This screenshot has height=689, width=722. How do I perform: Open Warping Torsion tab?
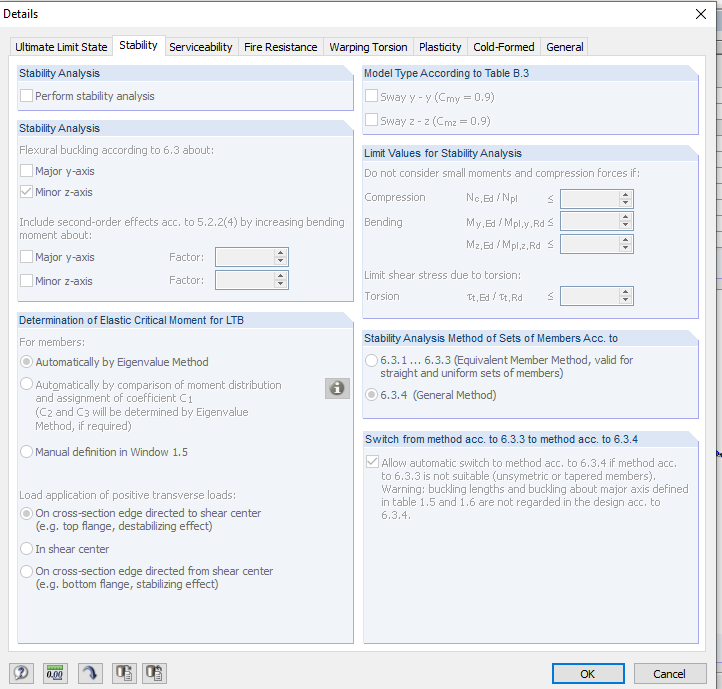coord(368,47)
